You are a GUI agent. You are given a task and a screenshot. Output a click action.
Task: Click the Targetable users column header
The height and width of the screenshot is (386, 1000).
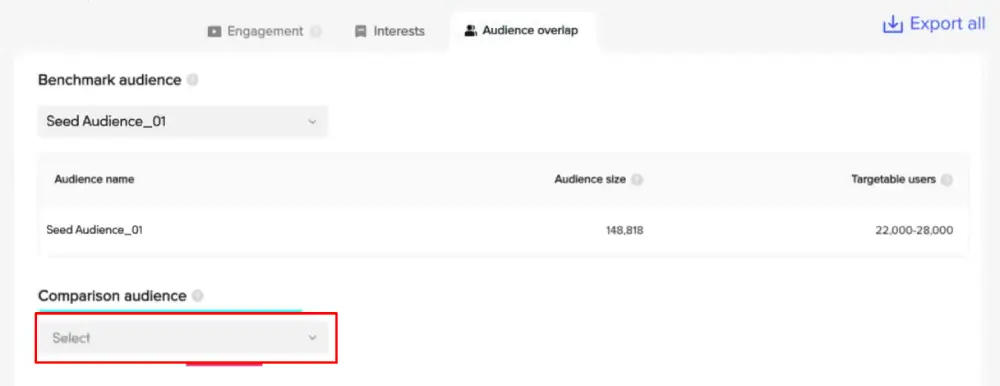click(x=893, y=179)
